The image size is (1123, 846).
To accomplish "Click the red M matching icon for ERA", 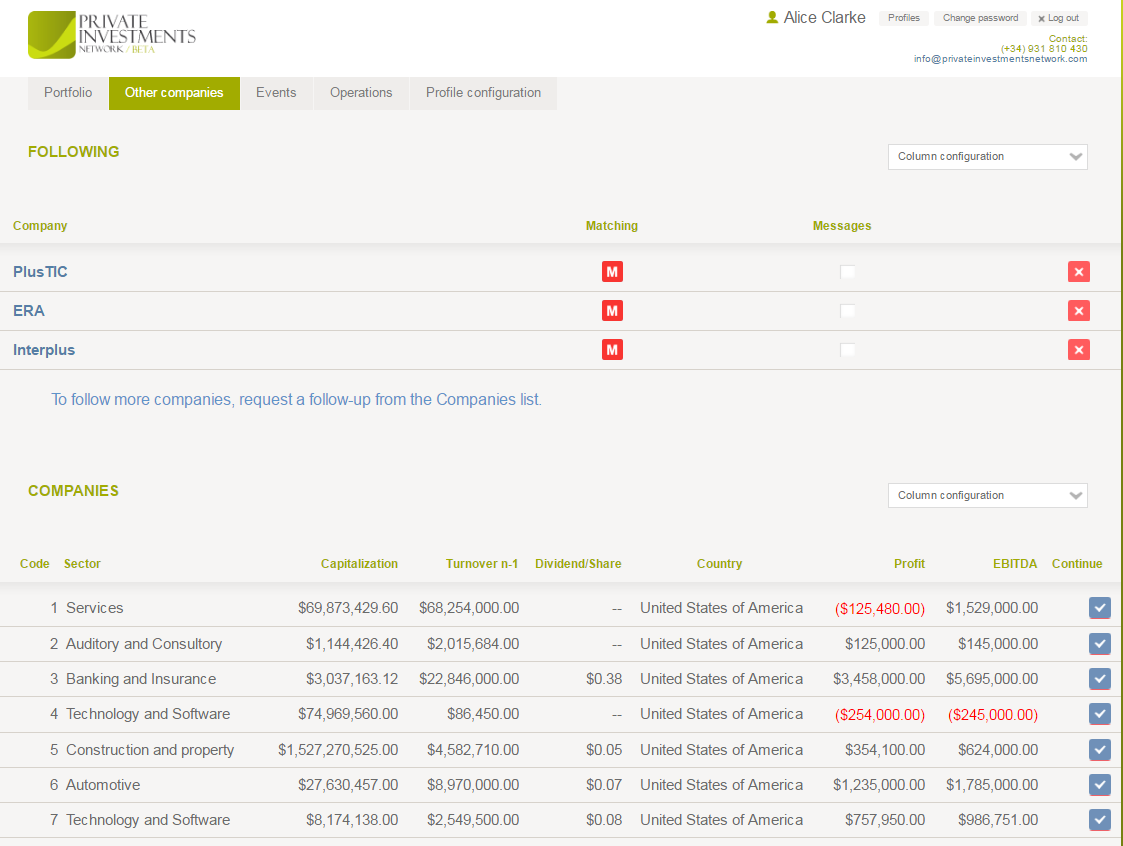I will [612, 311].
